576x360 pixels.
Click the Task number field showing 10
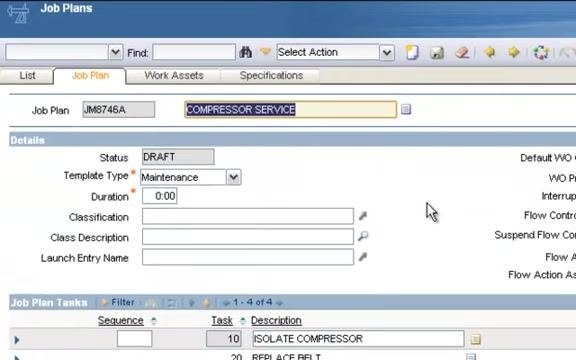[224, 338]
